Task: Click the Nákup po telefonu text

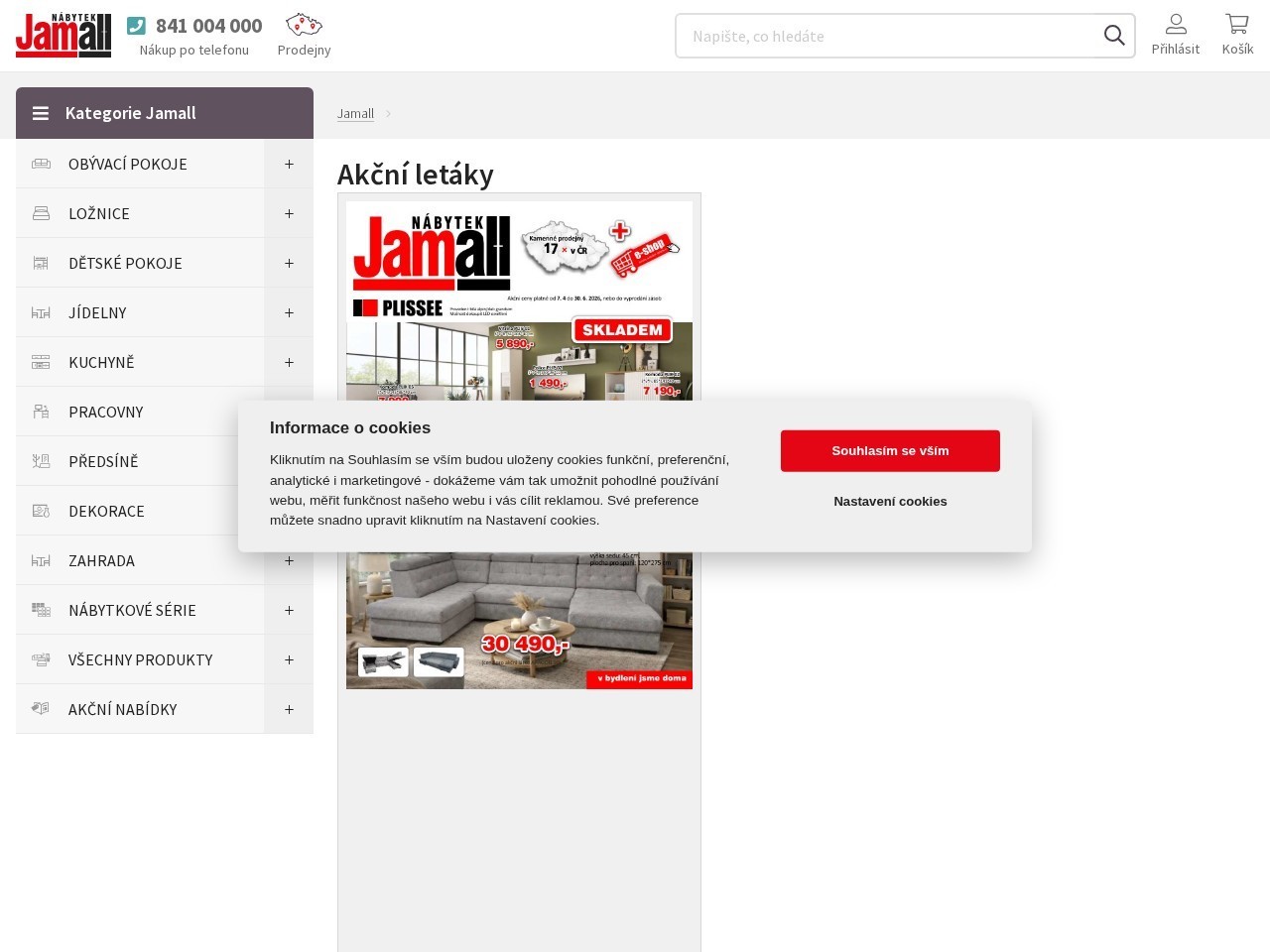Action: [x=194, y=50]
